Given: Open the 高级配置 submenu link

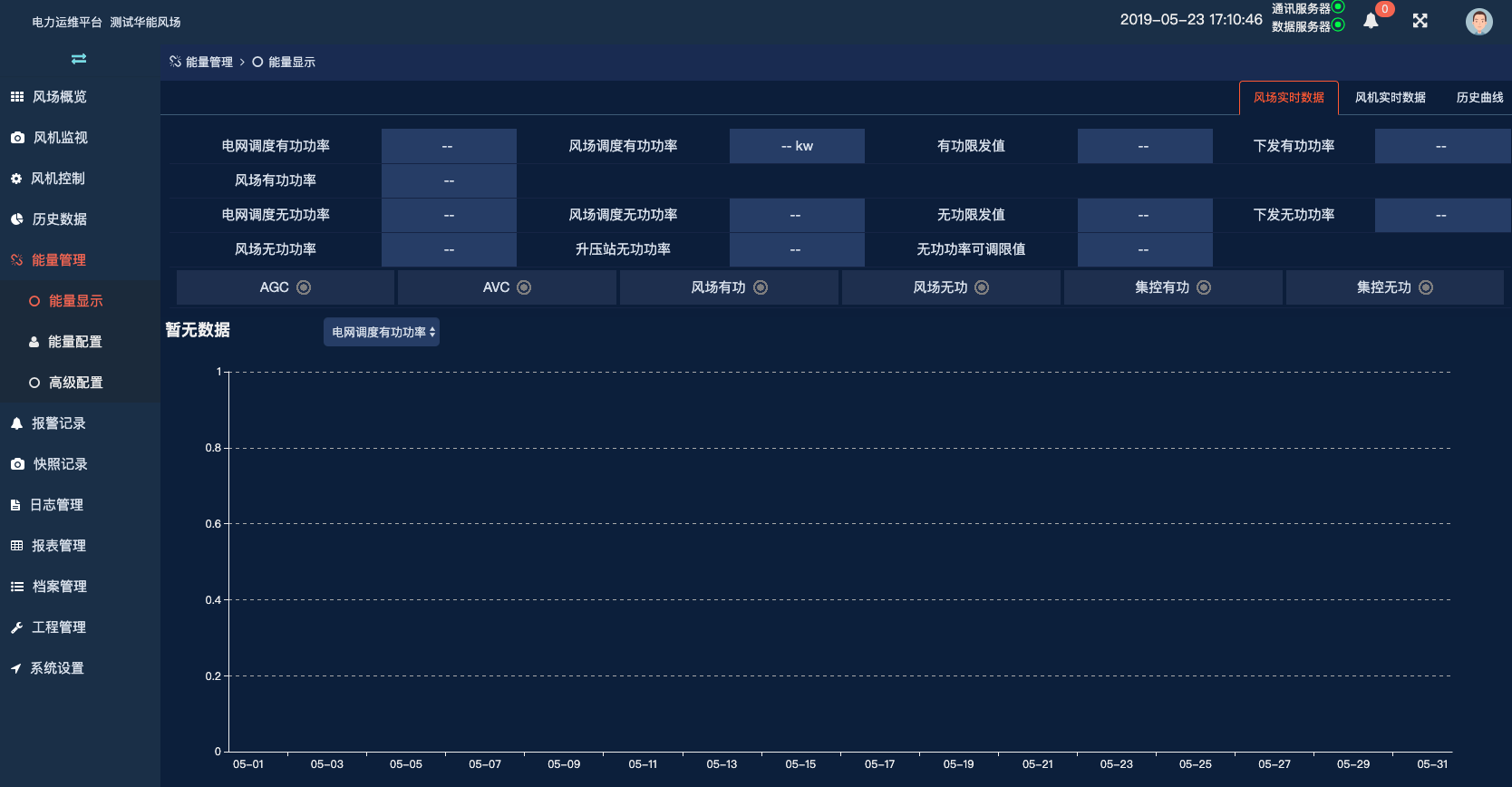Looking at the screenshot, I should [x=75, y=383].
